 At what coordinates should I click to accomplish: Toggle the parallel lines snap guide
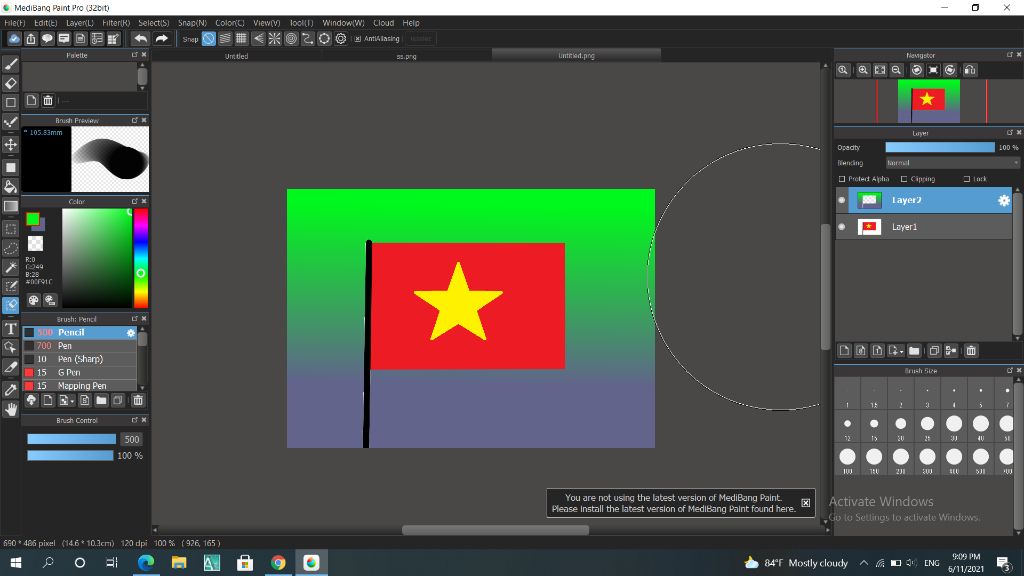225,39
